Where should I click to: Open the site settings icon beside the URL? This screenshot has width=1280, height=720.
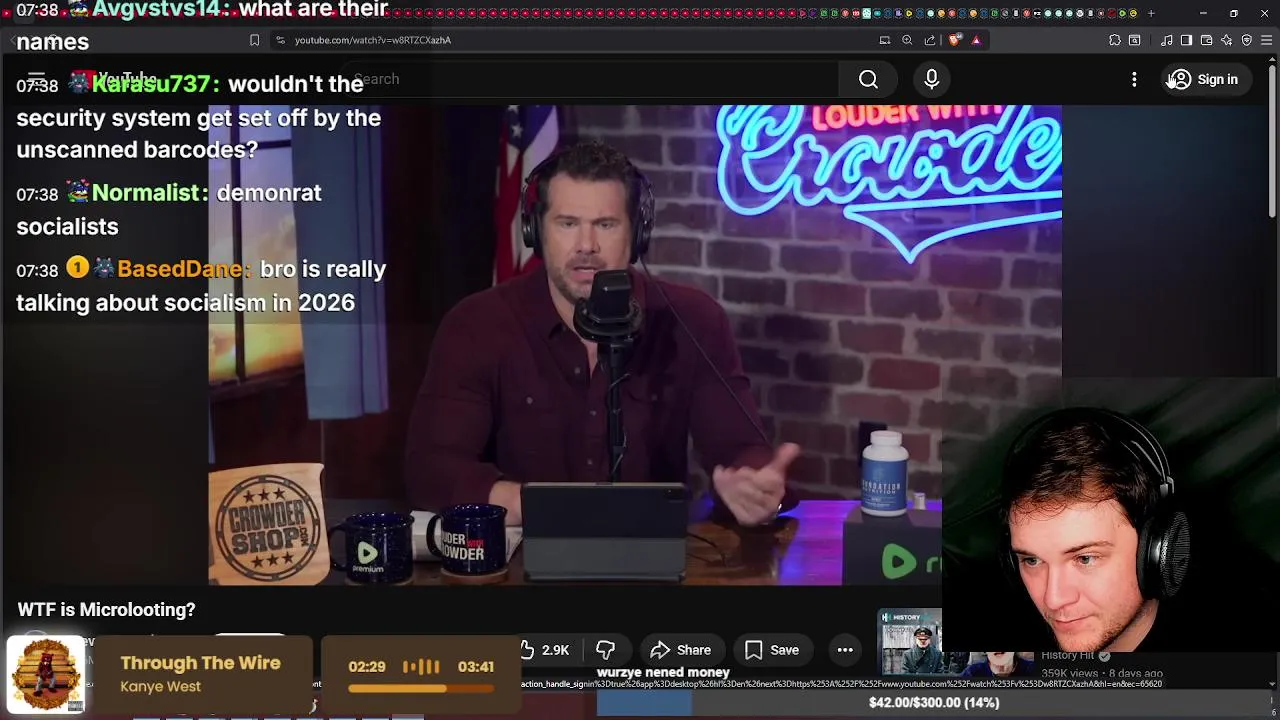[280, 40]
